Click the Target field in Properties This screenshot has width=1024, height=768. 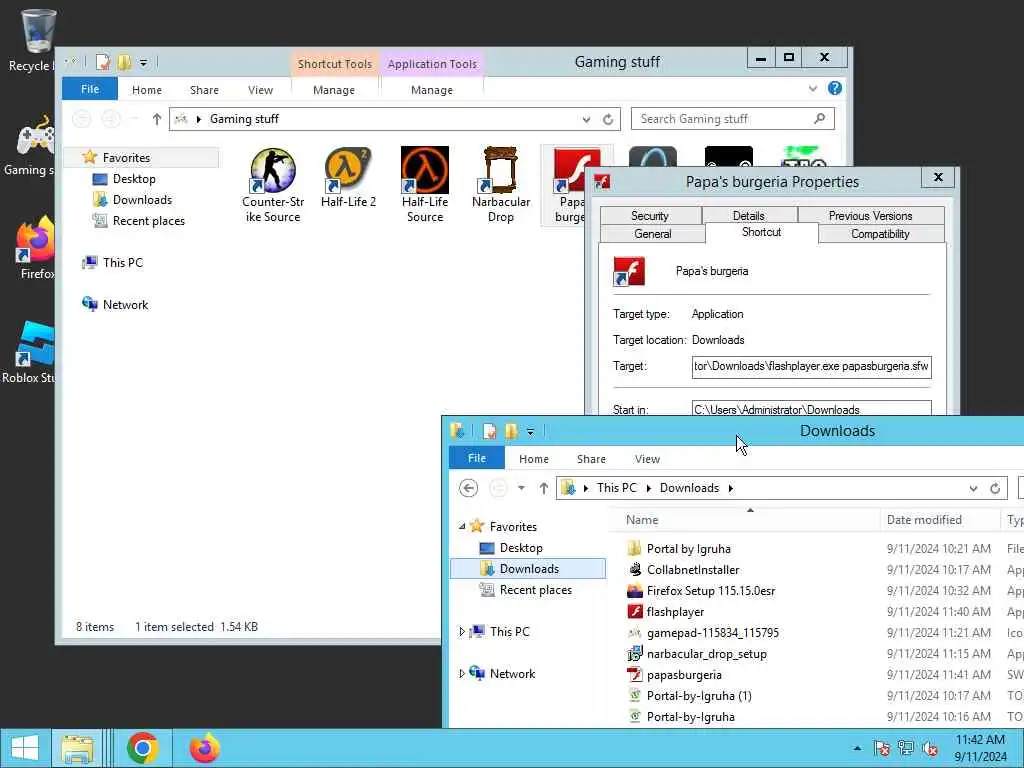811,366
